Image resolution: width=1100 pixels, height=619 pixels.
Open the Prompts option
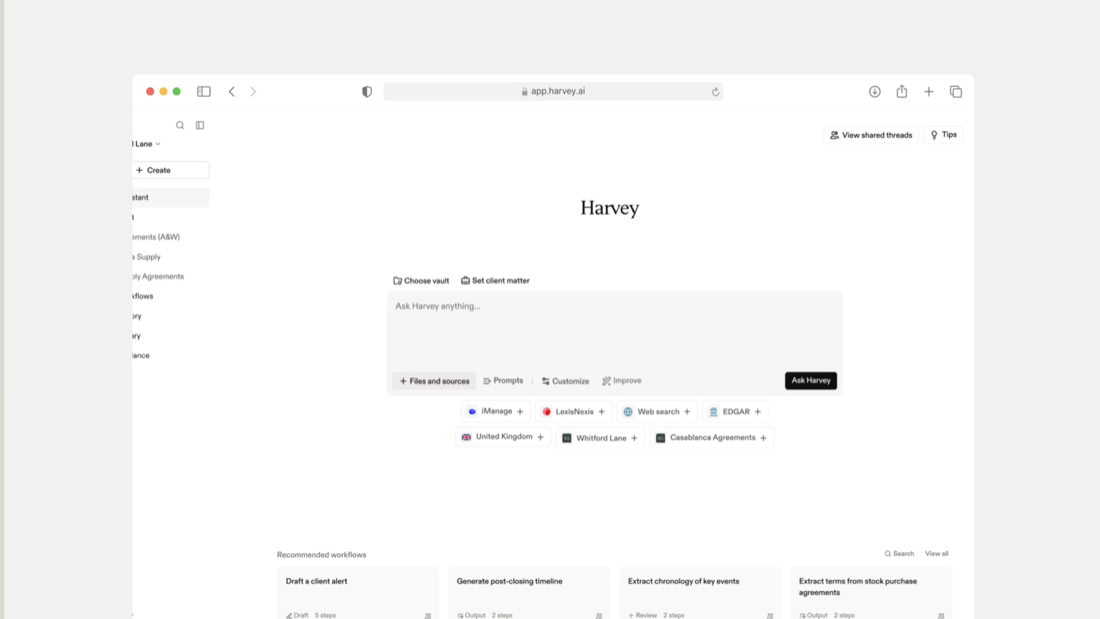click(x=503, y=380)
